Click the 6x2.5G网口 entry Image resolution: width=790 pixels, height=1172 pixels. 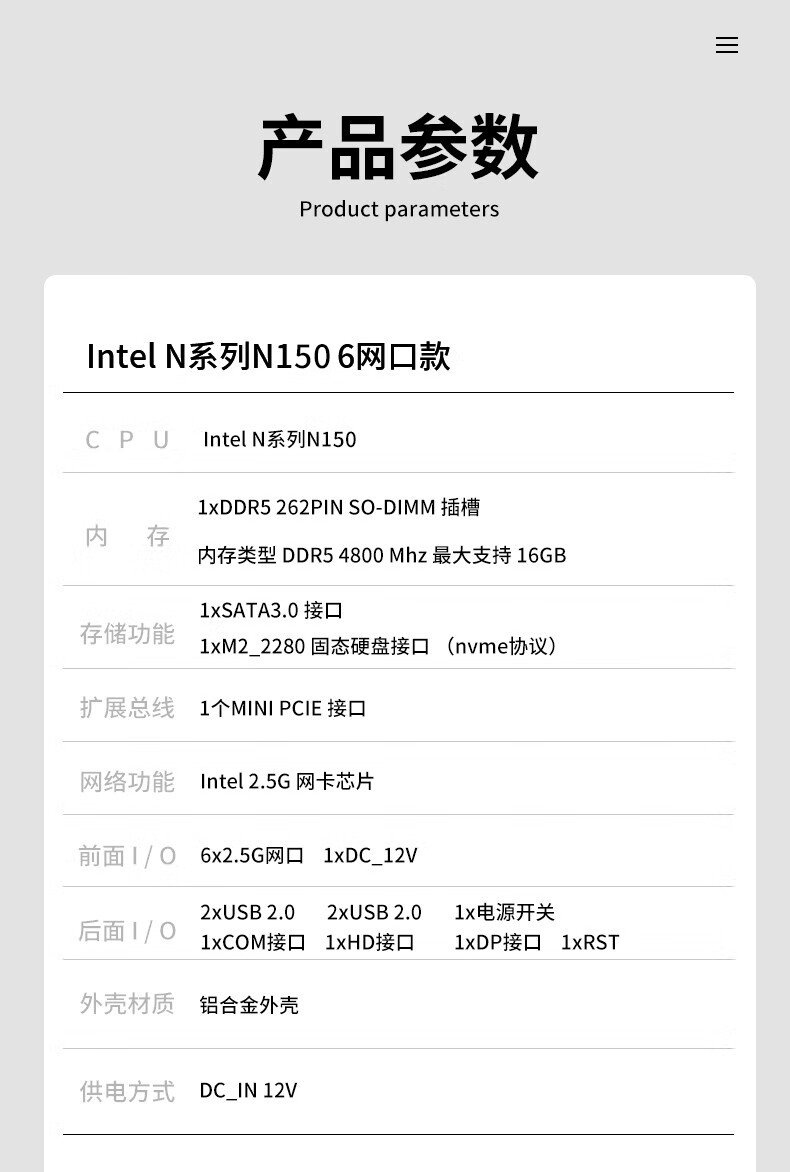(252, 855)
